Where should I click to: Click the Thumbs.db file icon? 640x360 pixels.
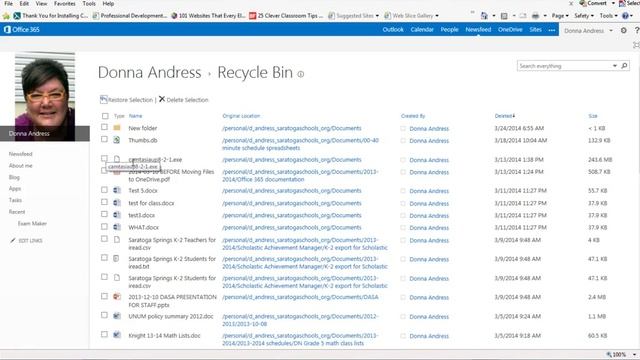[x=117, y=140]
